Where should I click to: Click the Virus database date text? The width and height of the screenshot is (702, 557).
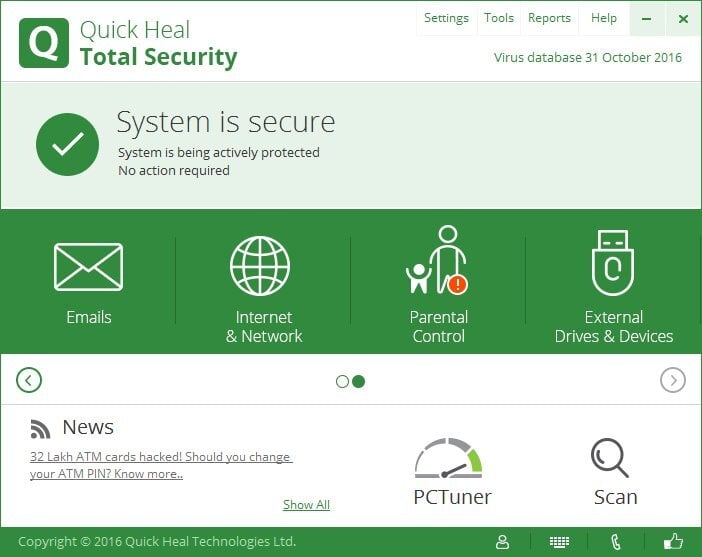coord(588,57)
